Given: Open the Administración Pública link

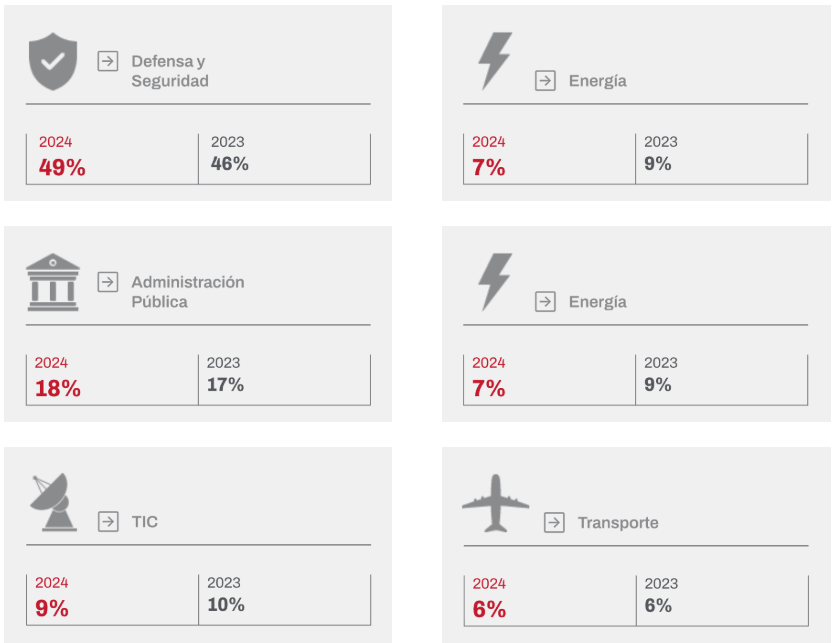Looking at the screenshot, I should coord(188,292).
